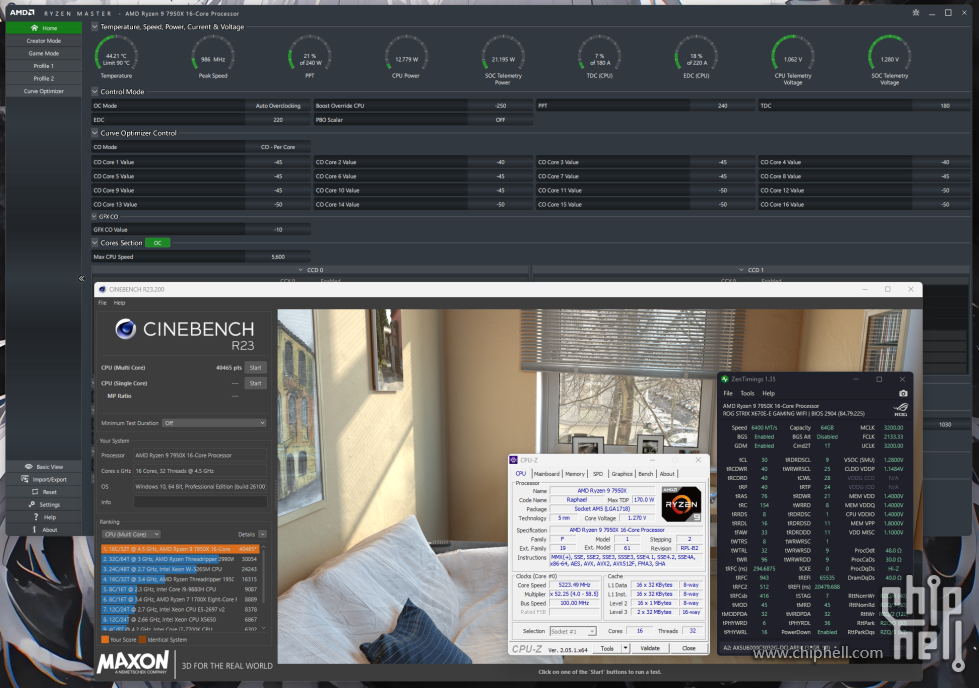Viewport: 979px width, 688px height.
Task: Click the Ryzen 9 logo in CPU-Z
Action: click(x=681, y=504)
